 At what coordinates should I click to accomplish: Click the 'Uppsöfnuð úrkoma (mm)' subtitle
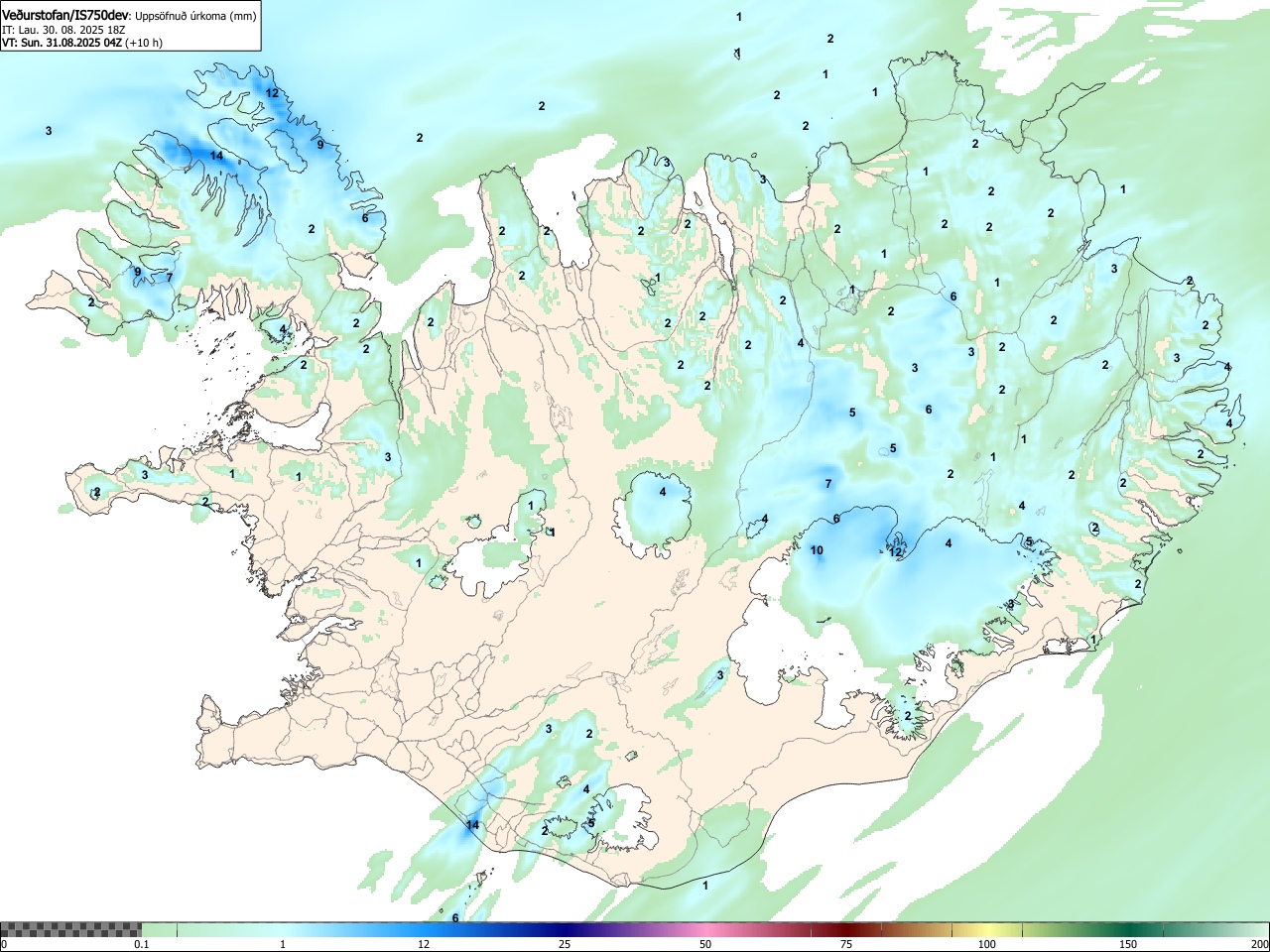195,16
